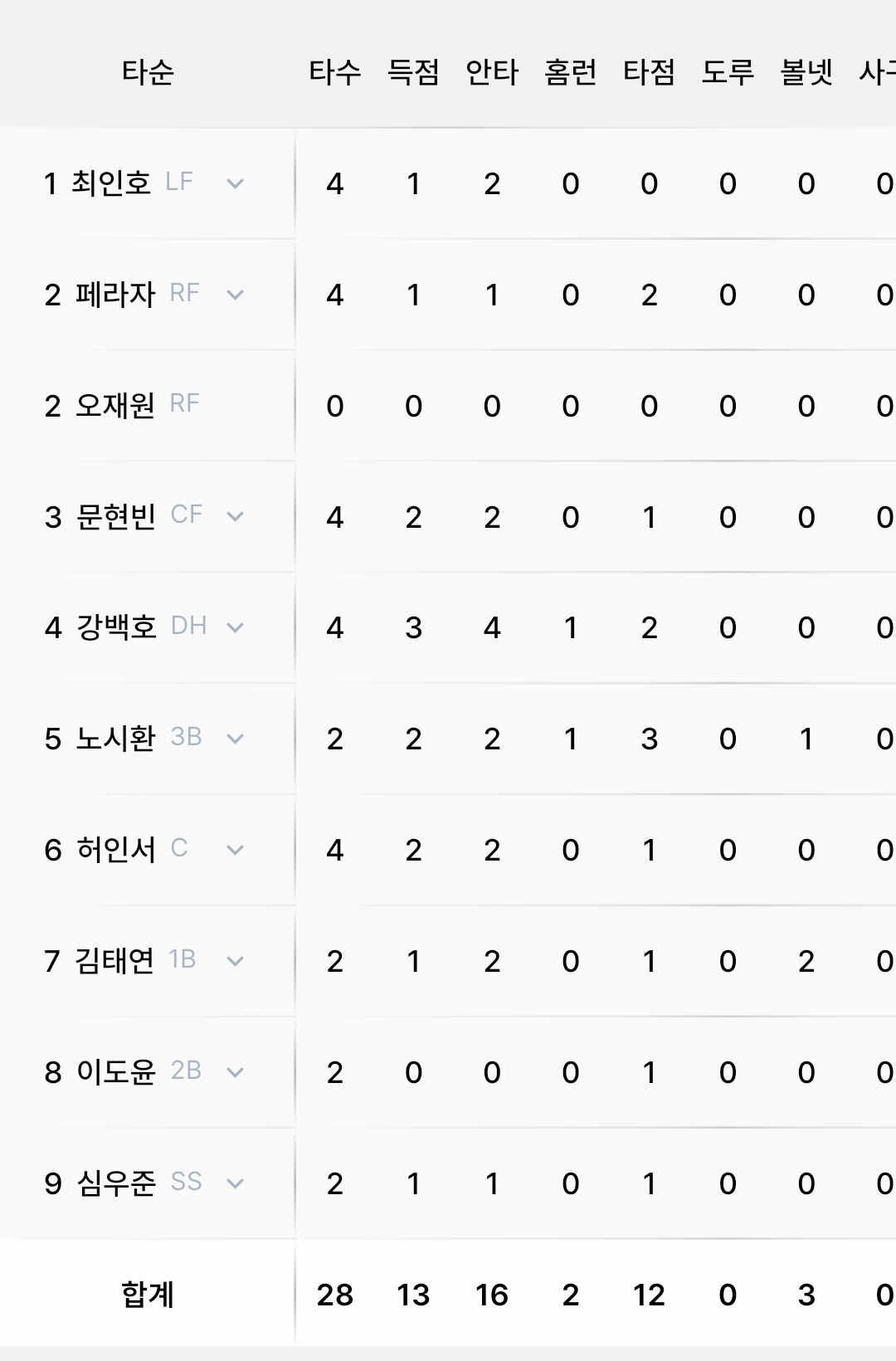Open 김태연 1B details chevron

click(x=236, y=961)
